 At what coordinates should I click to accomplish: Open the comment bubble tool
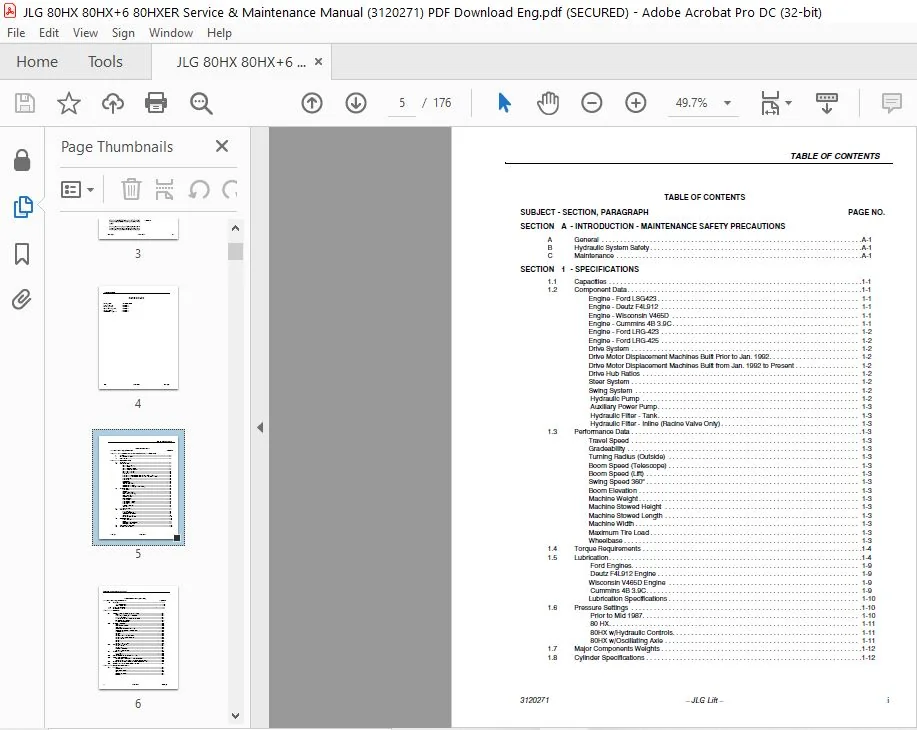[x=891, y=103]
